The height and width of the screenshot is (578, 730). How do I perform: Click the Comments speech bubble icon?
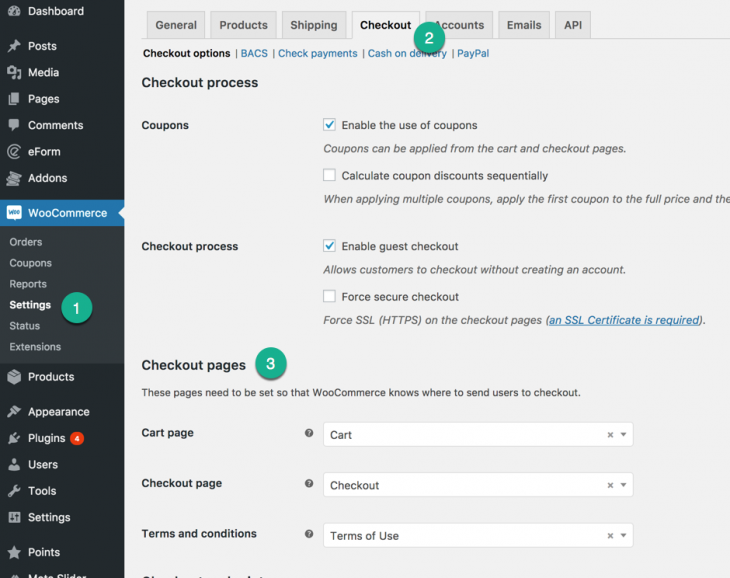14,125
